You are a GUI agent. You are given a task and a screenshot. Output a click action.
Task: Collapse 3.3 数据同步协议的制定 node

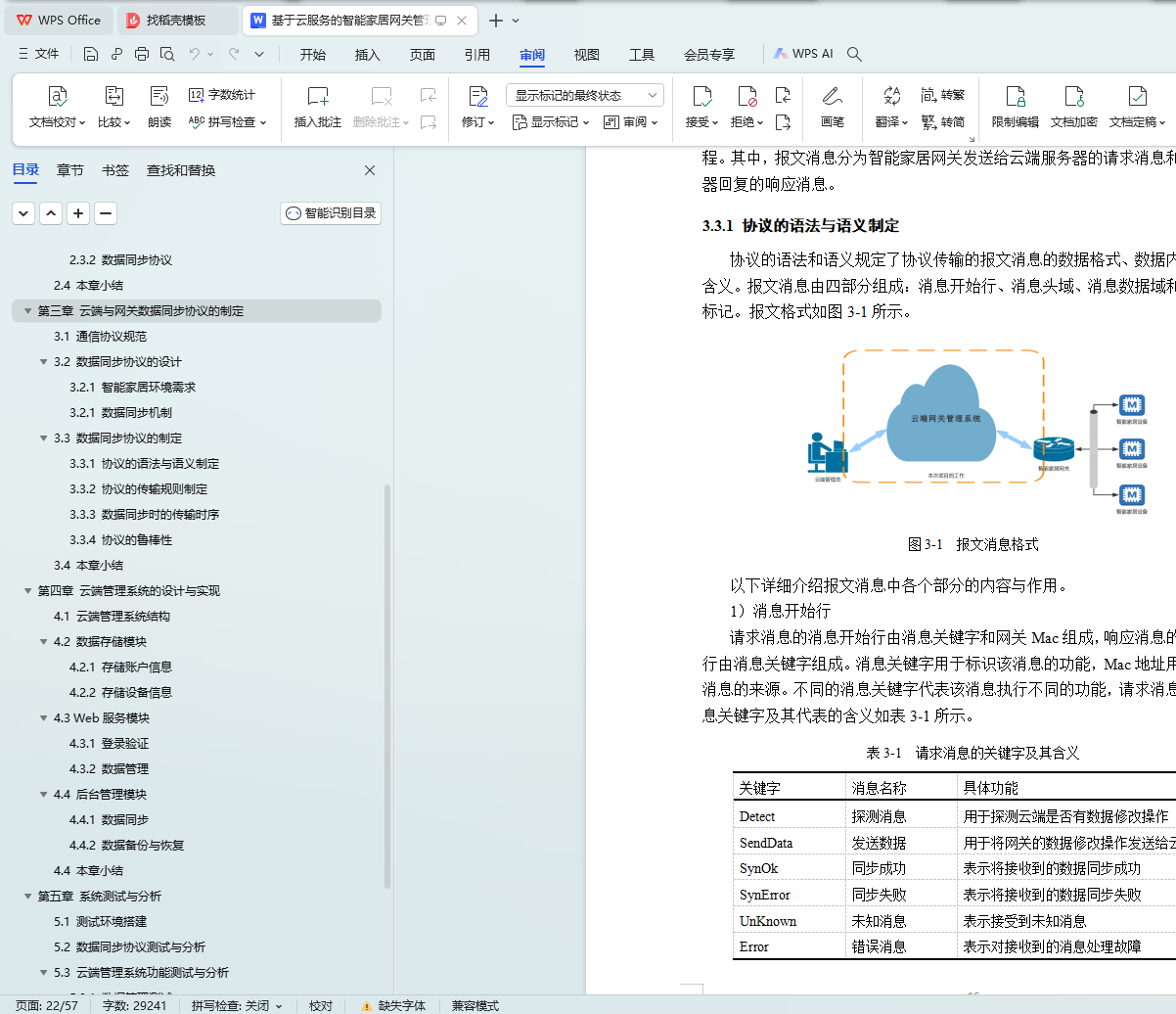pyautogui.click(x=44, y=438)
